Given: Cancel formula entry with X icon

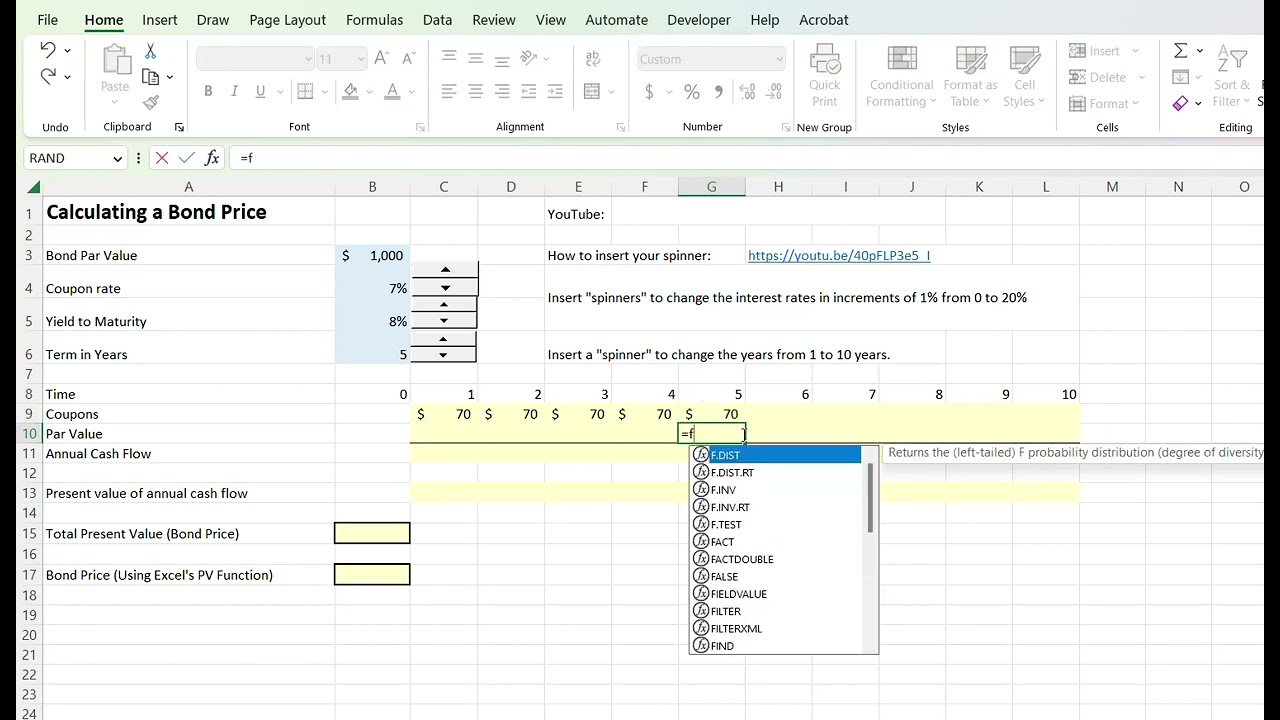Looking at the screenshot, I should (x=162, y=158).
